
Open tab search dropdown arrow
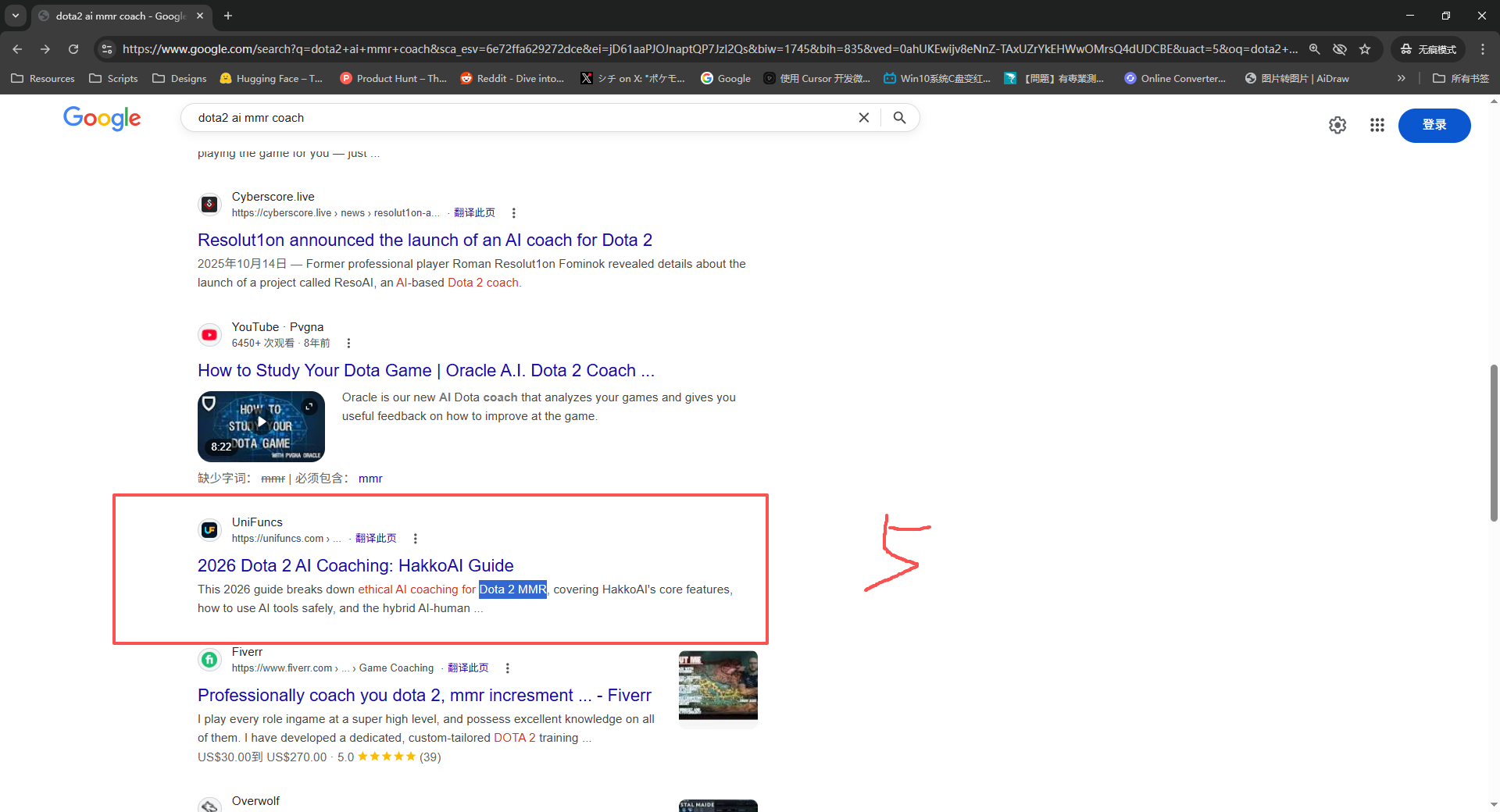(x=16, y=16)
